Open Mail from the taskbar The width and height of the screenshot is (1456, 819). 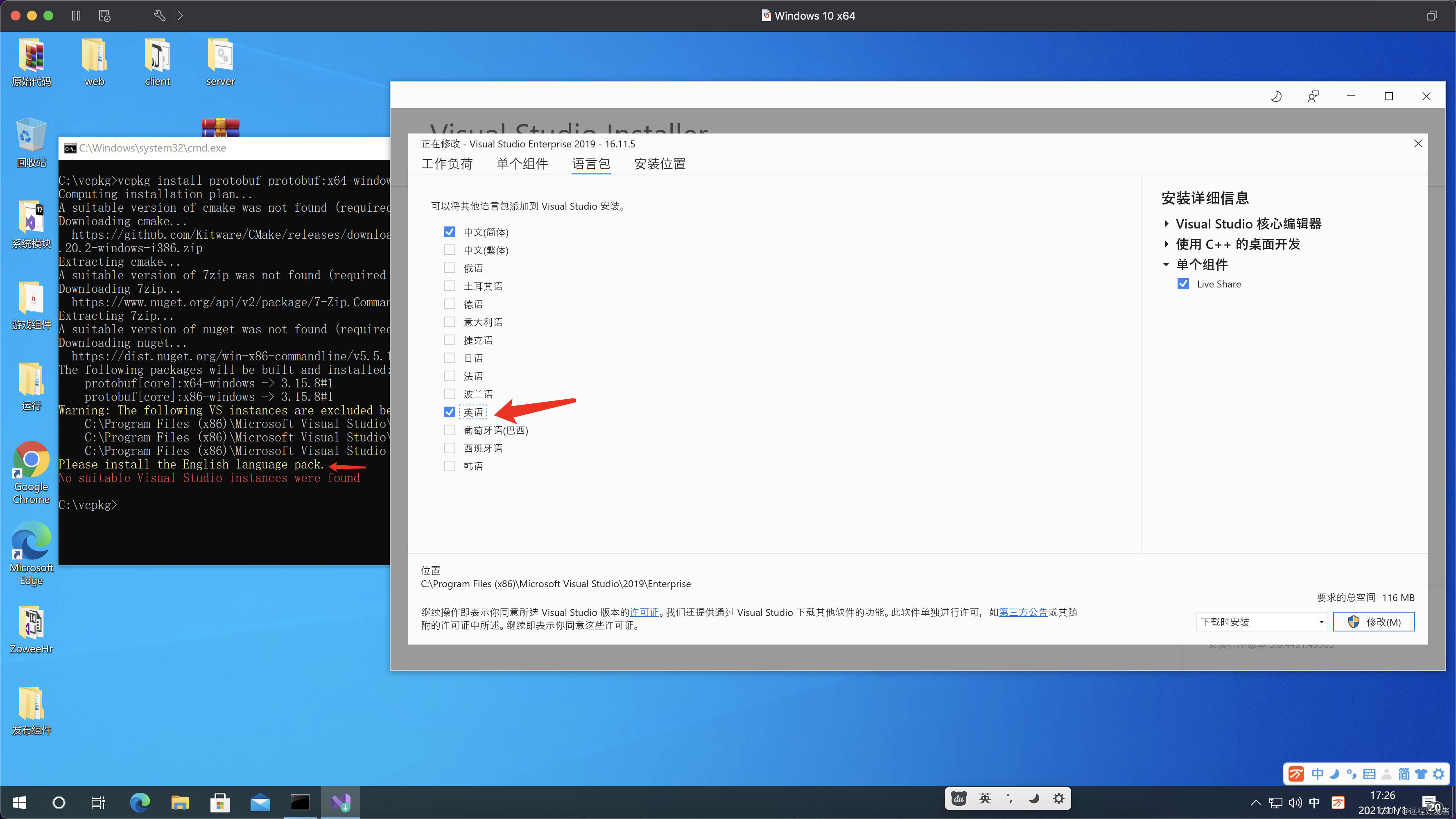pyautogui.click(x=260, y=802)
